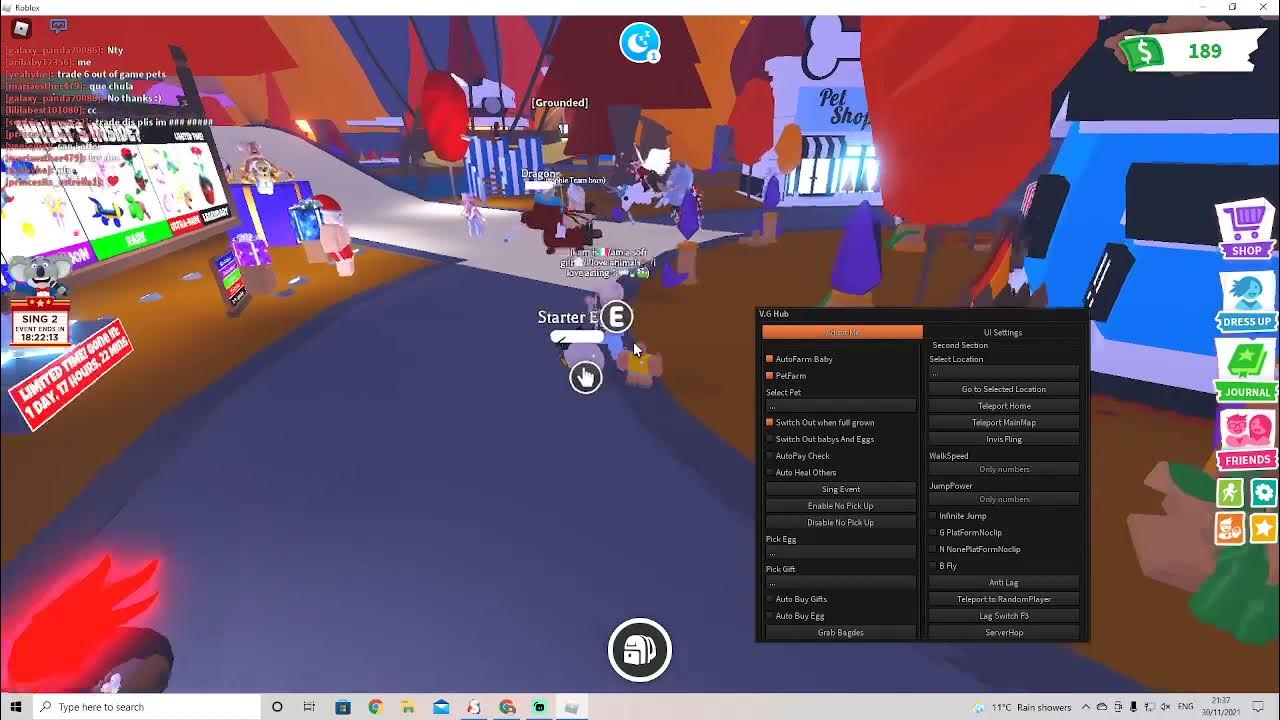Disable the PetFarm checkbox

pyautogui.click(x=769, y=376)
